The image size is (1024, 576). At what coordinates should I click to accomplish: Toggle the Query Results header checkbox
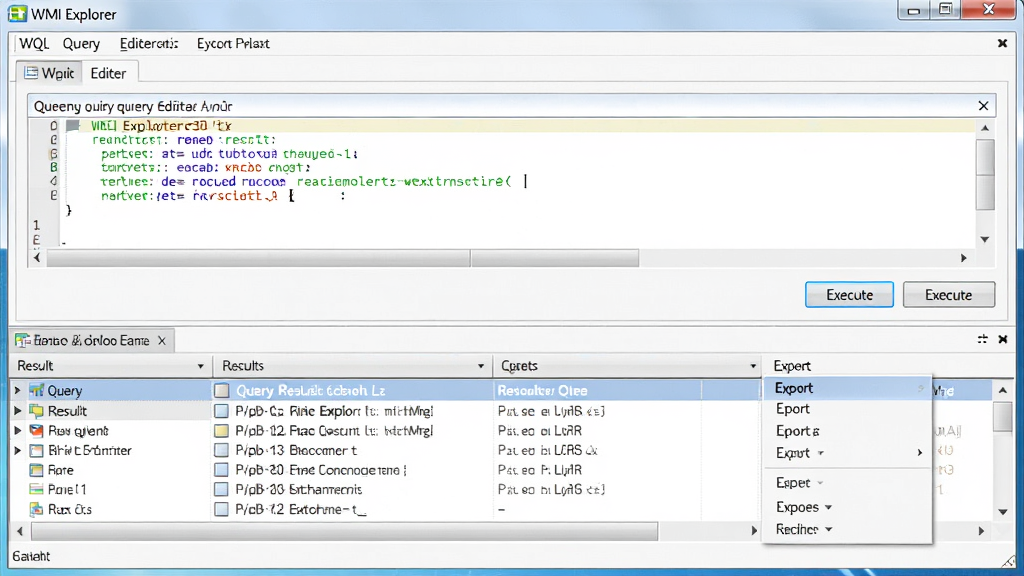tap(222, 391)
